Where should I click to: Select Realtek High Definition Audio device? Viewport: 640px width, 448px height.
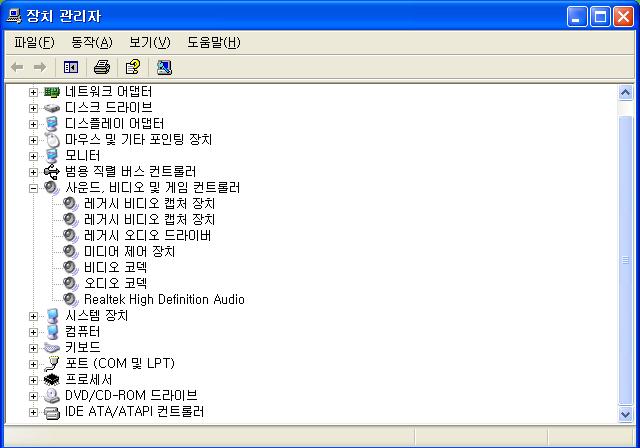point(164,299)
